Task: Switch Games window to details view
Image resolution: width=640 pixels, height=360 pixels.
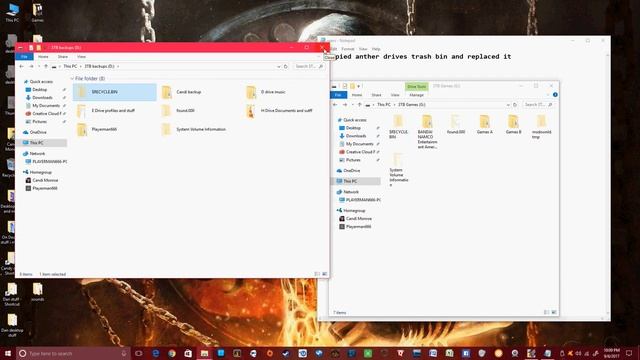Action: (547, 313)
